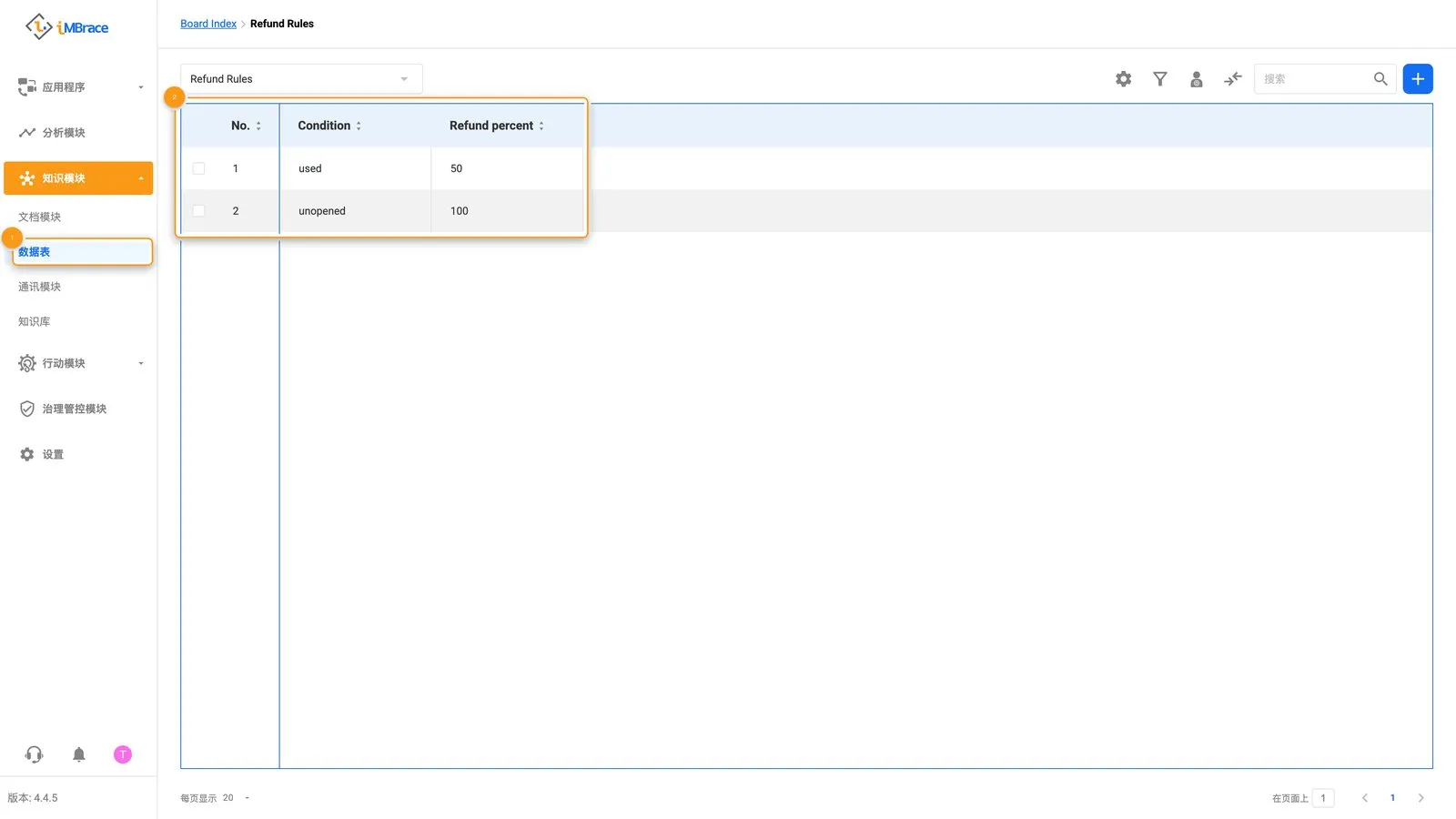Open the pink user avatar
The height and width of the screenshot is (819, 1456).
pyautogui.click(x=123, y=754)
